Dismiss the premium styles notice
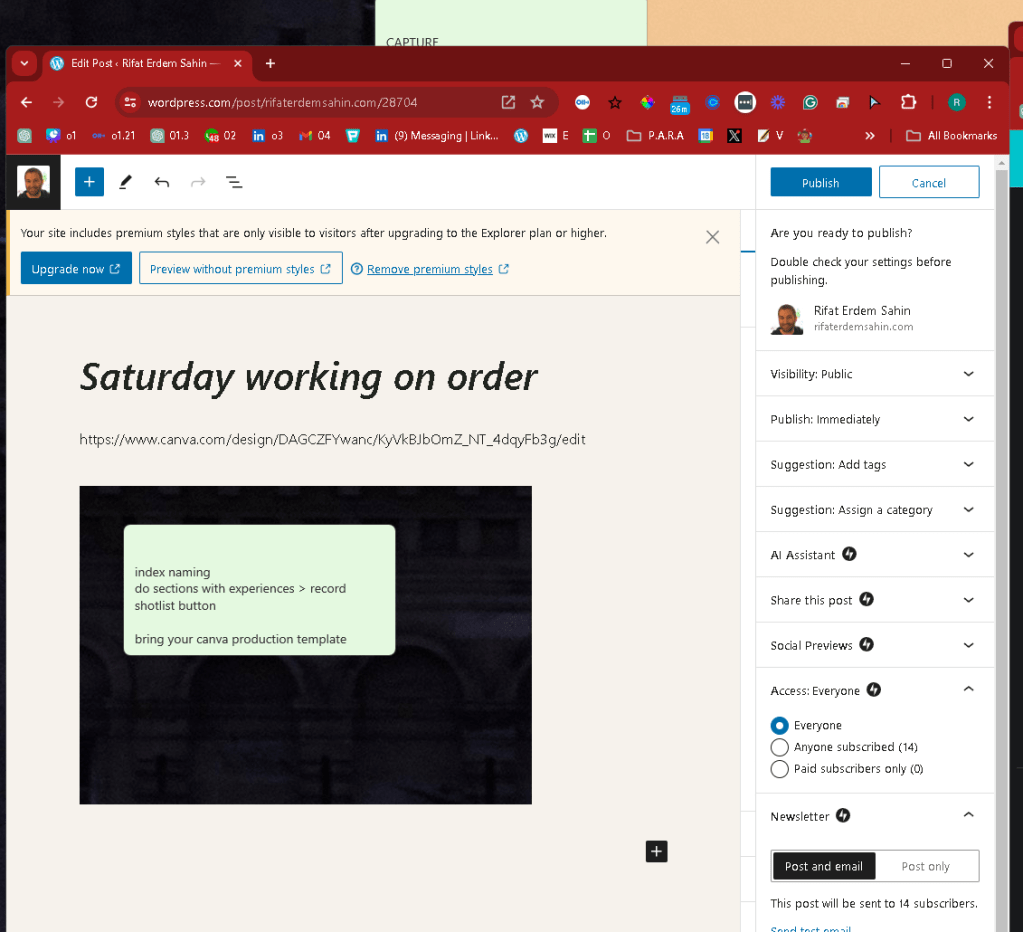This screenshot has width=1023, height=932. (x=712, y=237)
